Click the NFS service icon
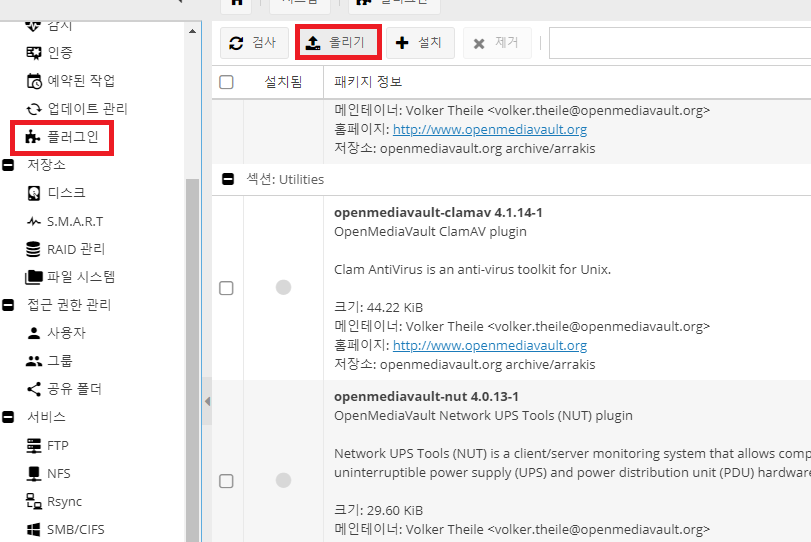This screenshot has width=811, height=542. (x=34, y=473)
